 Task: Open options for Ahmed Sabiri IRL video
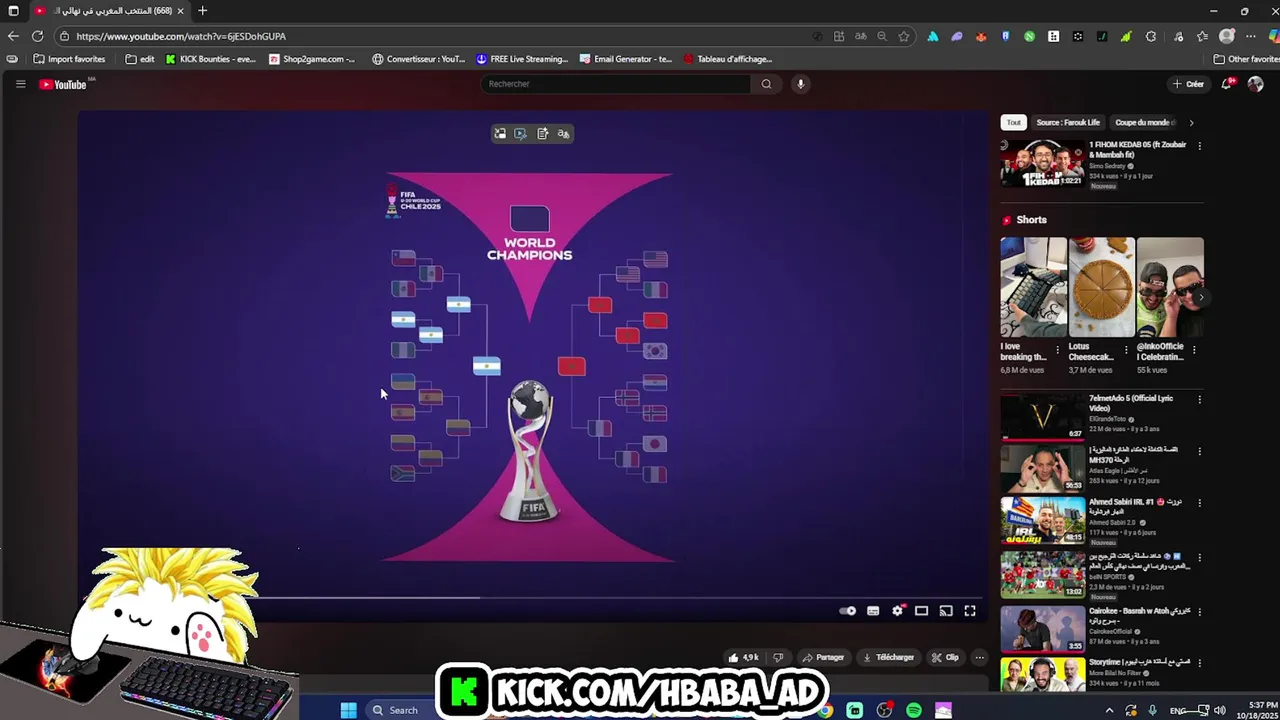(x=1199, y=502)
